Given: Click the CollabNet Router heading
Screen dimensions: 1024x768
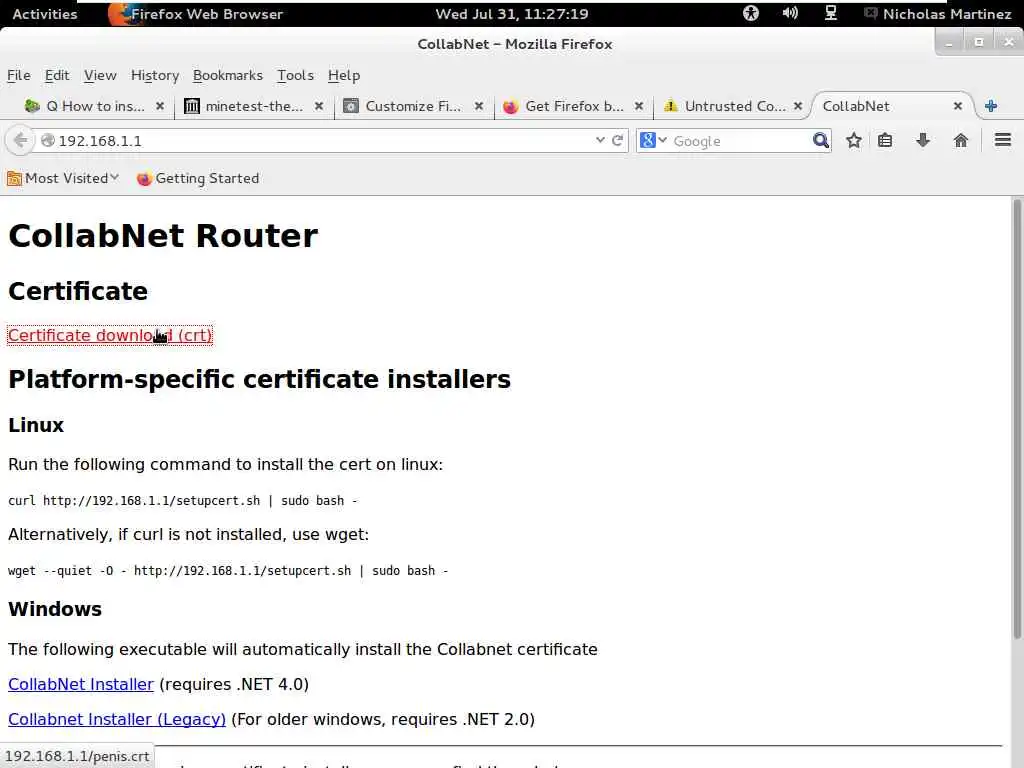Looking at the screenshot, I should pos(163,236).
